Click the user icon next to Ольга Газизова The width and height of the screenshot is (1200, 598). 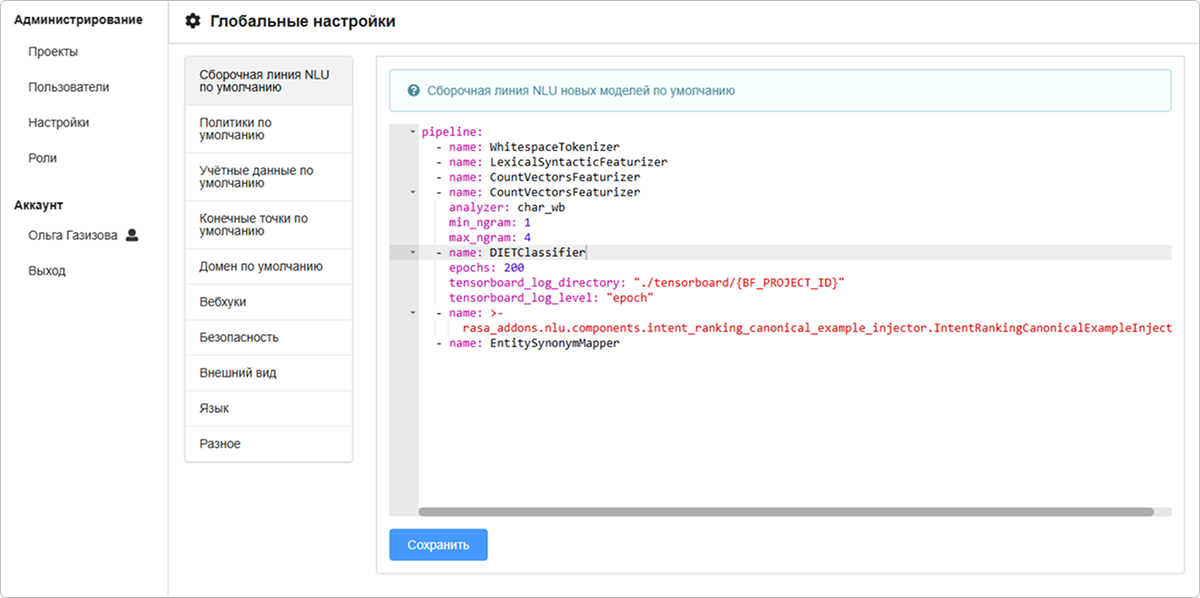(x=132, y=235)
